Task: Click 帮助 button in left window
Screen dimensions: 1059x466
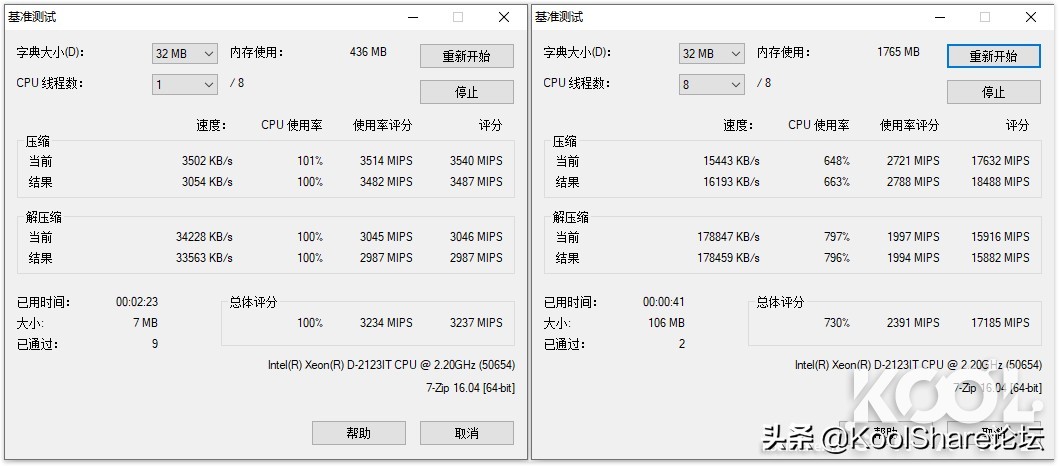Action: (x=359, y=433)
